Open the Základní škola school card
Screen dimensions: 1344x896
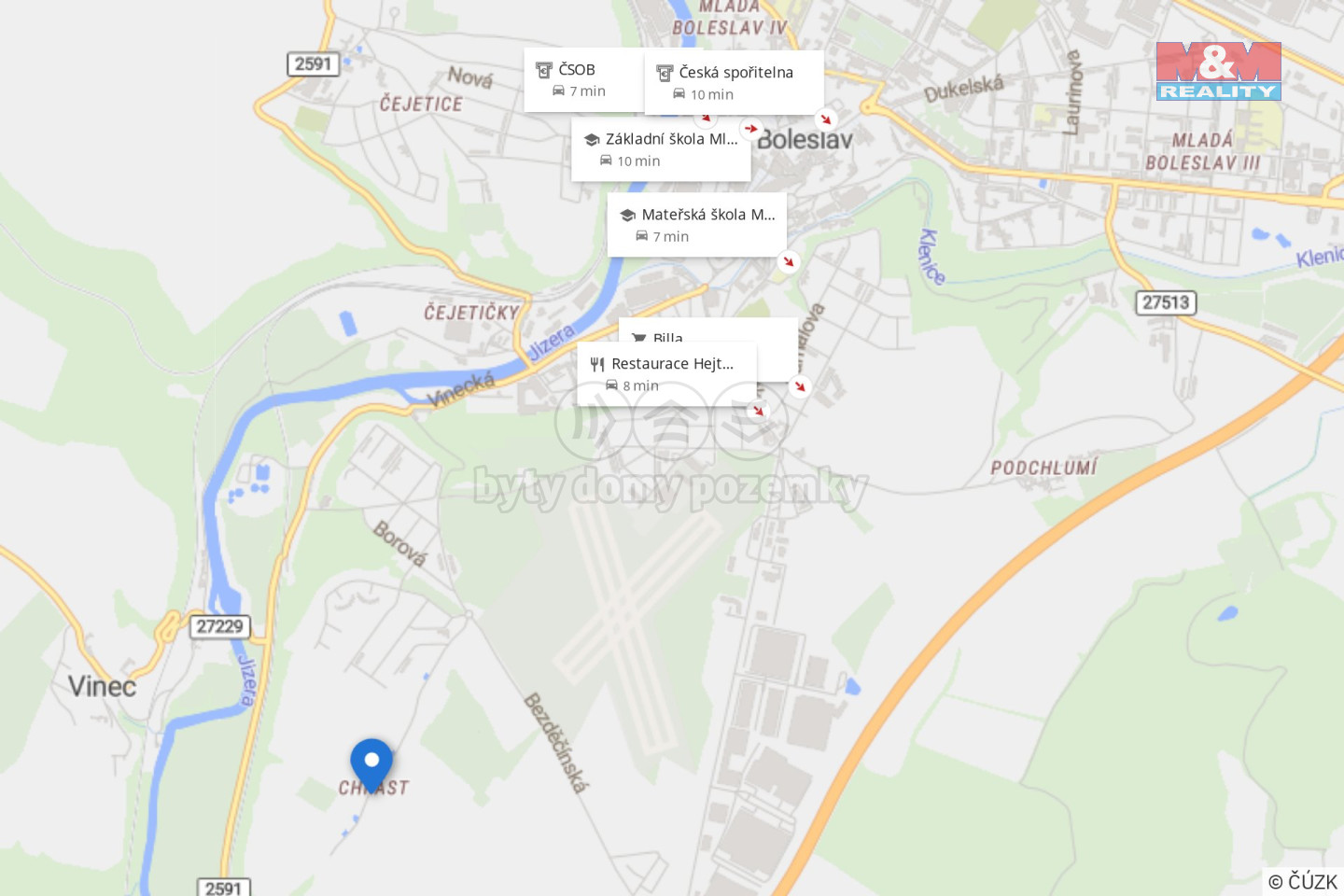661,149
